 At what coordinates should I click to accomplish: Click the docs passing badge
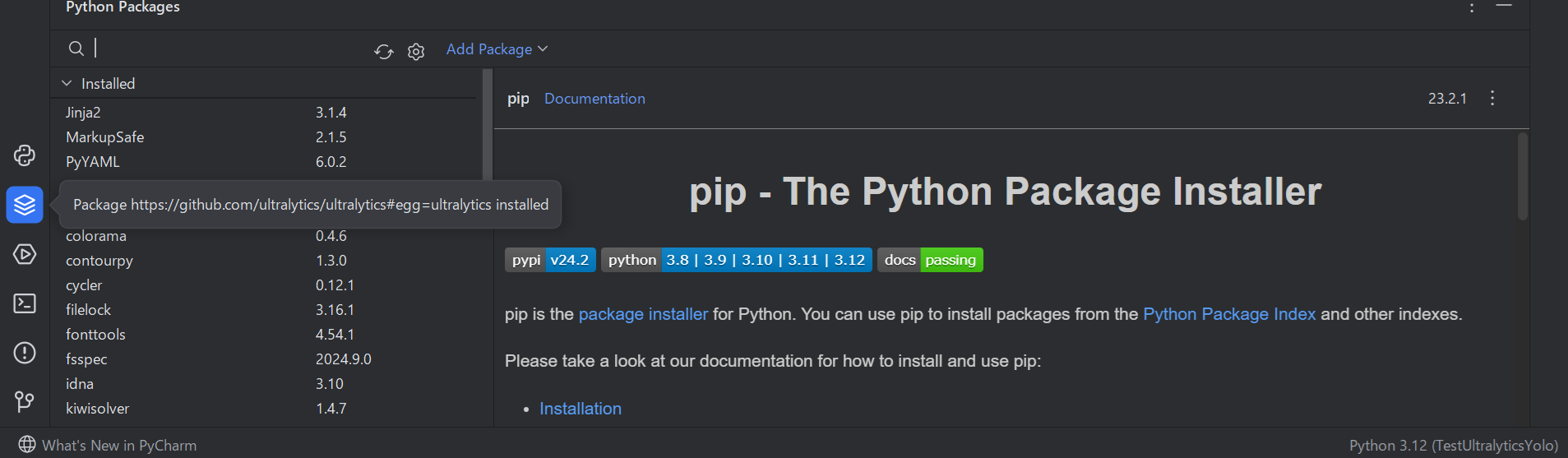(930, 260)
